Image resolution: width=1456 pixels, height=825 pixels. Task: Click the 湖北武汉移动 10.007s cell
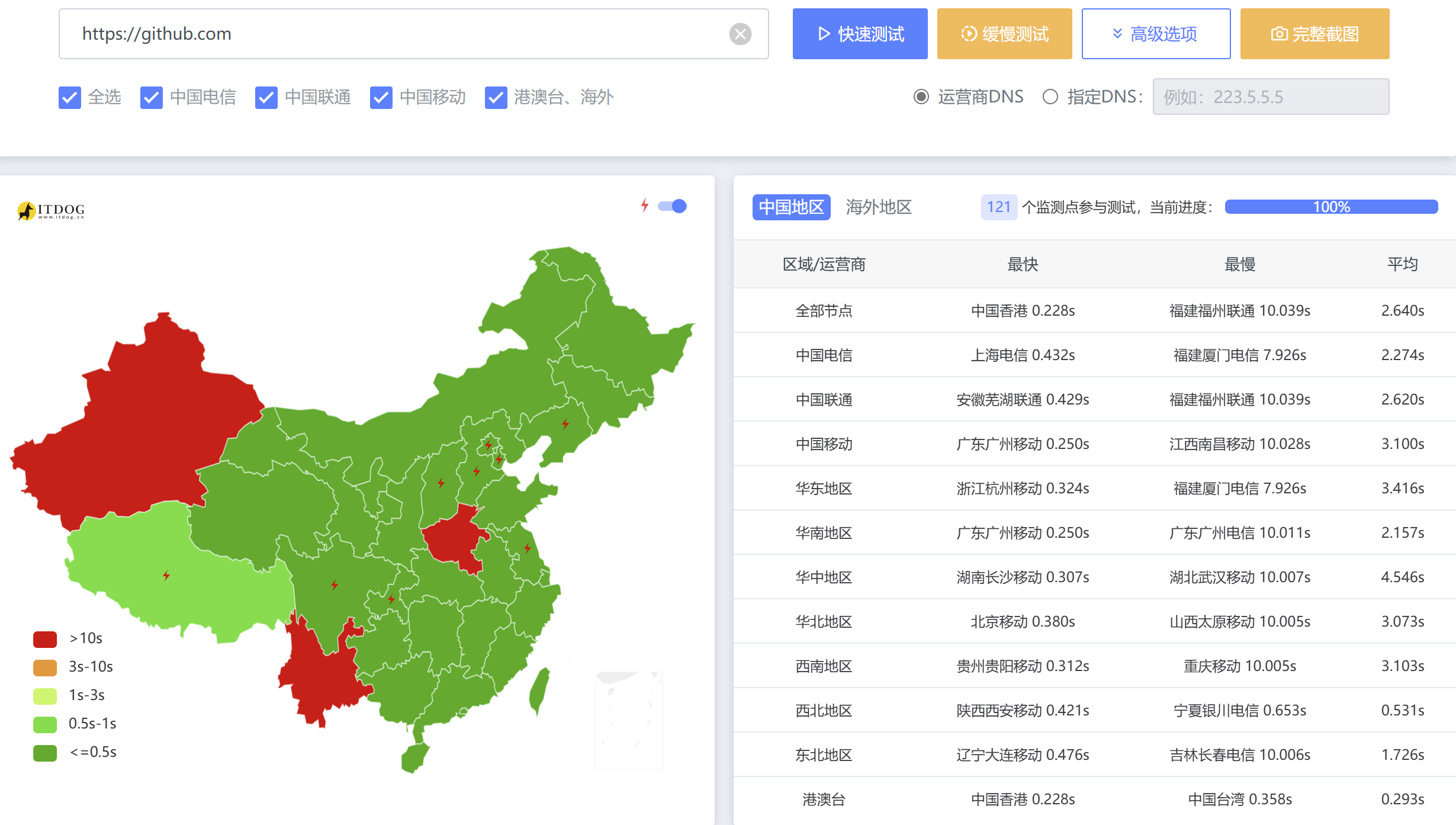(x=1240, y=577)
